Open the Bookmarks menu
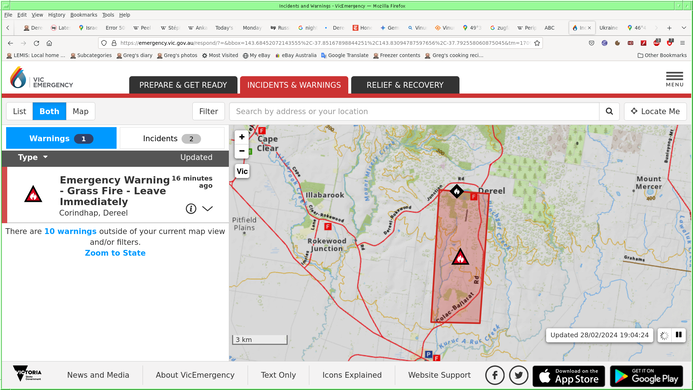Screen dimensions: 693x390 pos(84,15)
